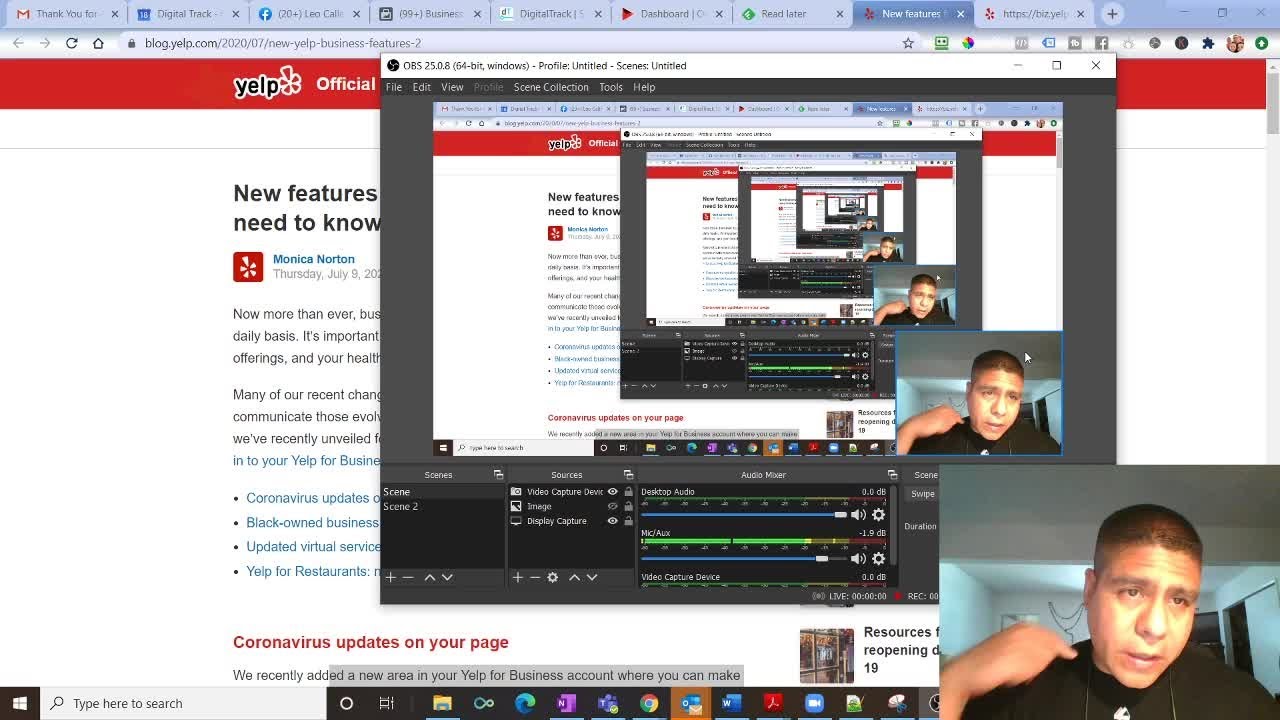Select the Display Capture source
The height and width of the screenshot is (720, 1280).
[556, 521]
